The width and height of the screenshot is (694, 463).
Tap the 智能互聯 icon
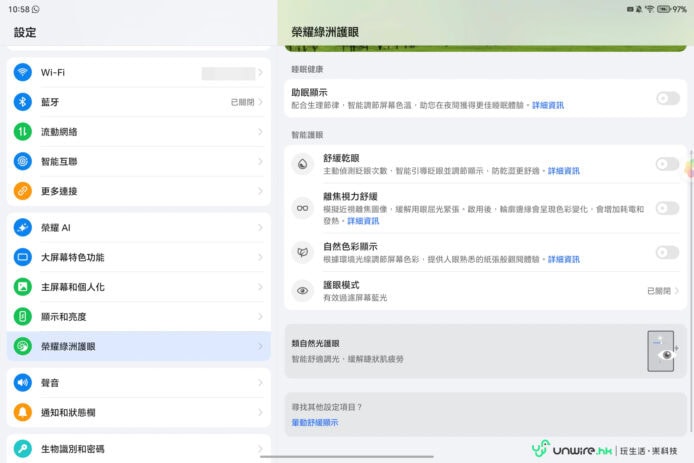22,161
